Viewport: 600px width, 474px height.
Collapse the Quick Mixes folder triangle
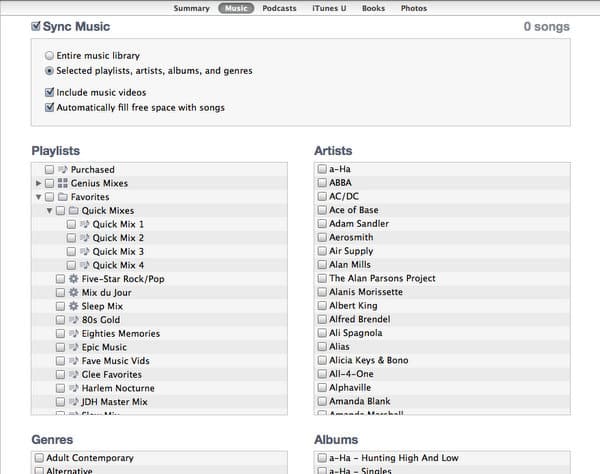pos(49,211)
